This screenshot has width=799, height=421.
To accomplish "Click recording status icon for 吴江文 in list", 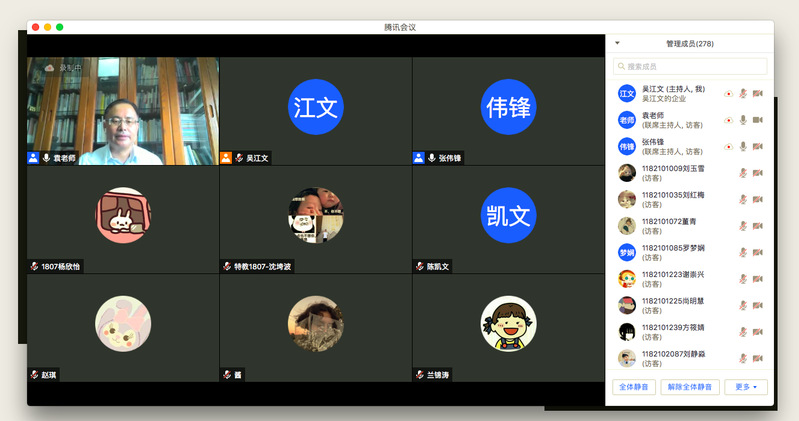I will (x=728, y=94).
